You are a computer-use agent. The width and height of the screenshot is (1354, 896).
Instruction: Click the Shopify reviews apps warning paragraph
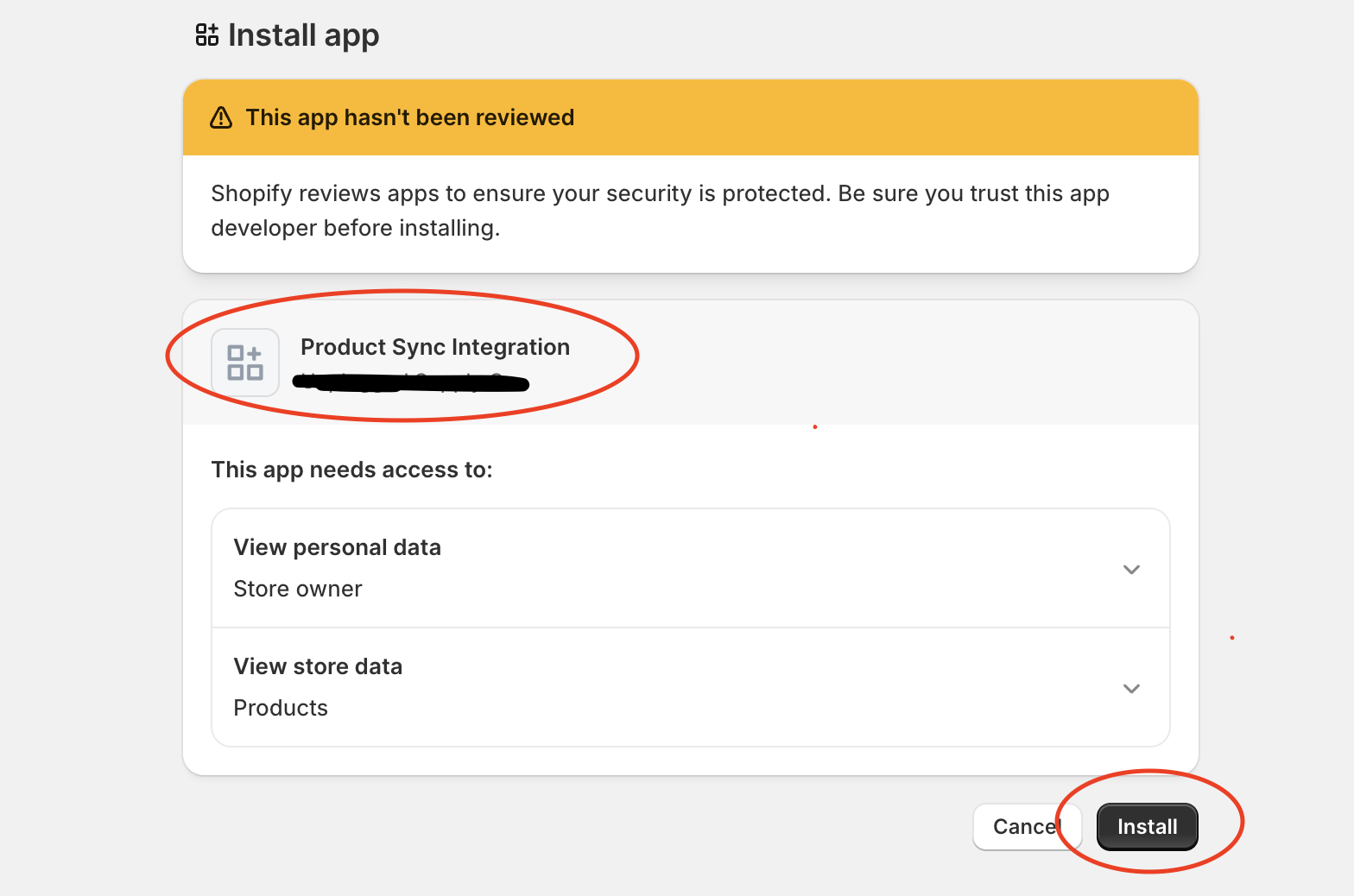(661, 211)
